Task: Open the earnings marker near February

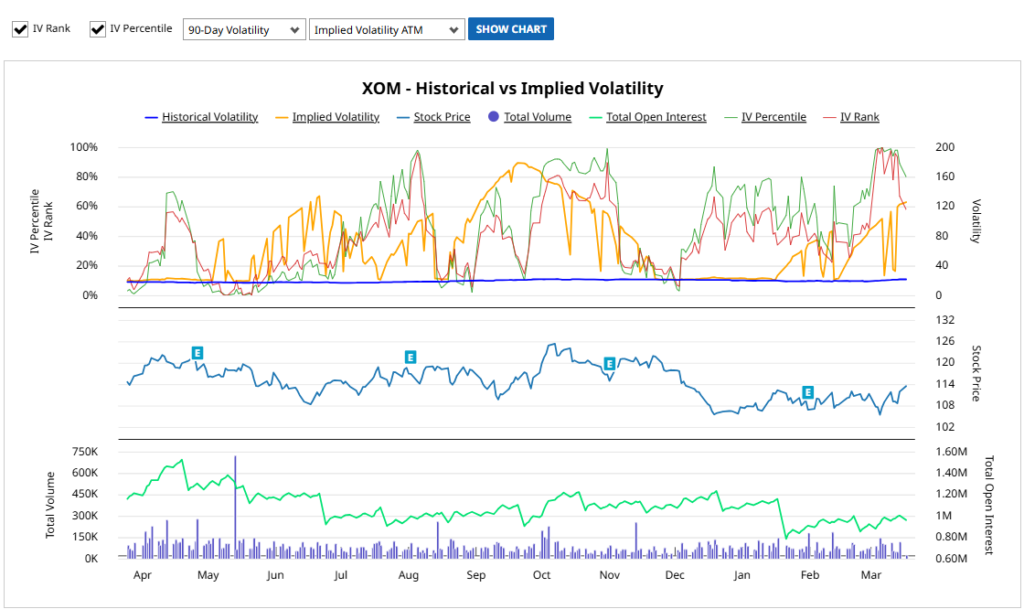Action: pos(808,392)
